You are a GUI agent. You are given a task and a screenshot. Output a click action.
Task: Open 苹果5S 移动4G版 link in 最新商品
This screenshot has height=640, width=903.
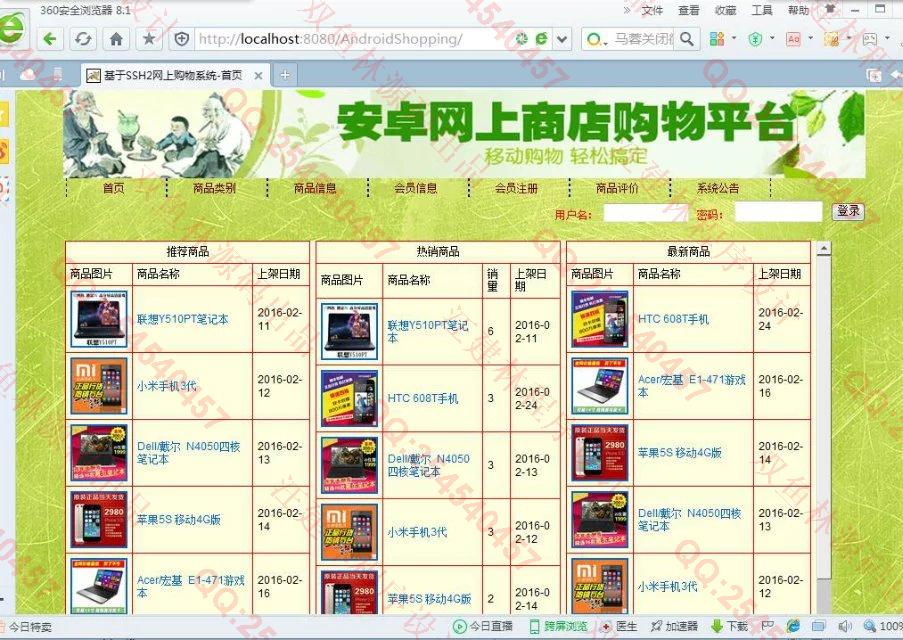[x=680, y=453]
